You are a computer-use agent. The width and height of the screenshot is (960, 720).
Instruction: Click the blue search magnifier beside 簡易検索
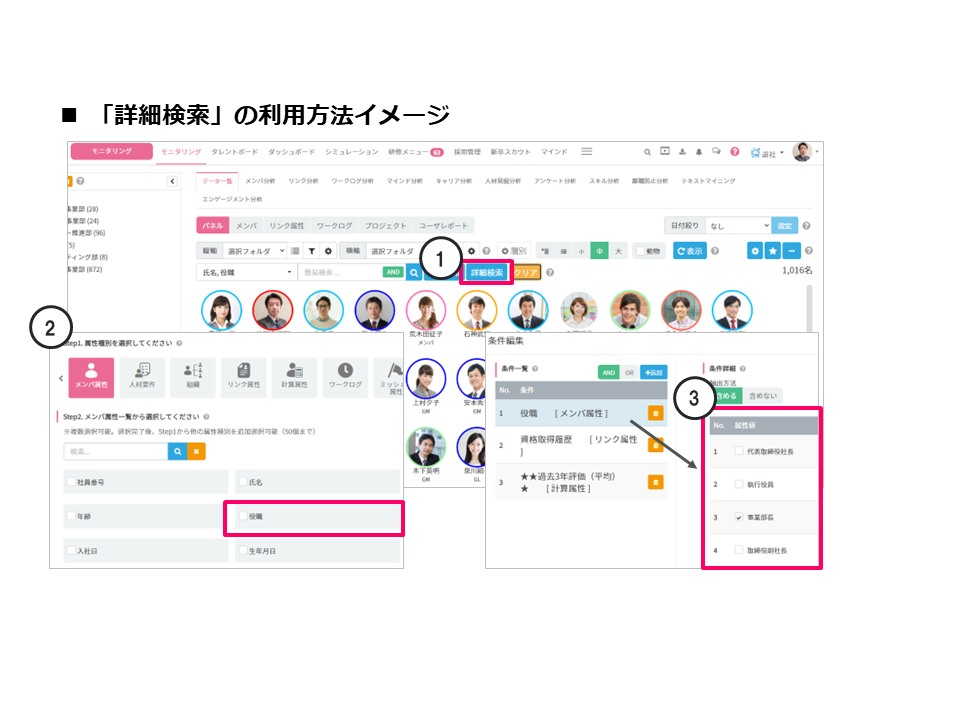(x=414, y=272)
